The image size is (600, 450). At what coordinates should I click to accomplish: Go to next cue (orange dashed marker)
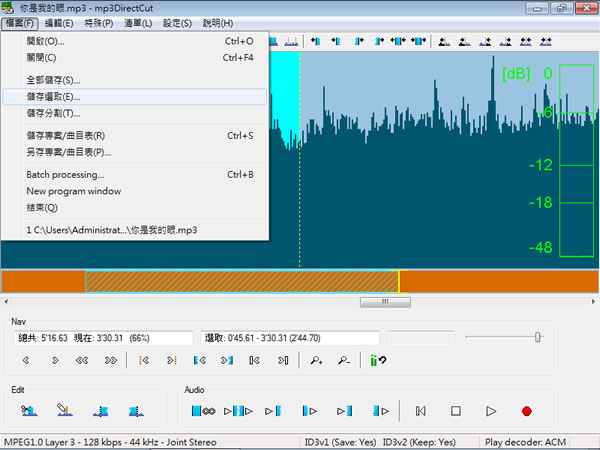point(171,360)
